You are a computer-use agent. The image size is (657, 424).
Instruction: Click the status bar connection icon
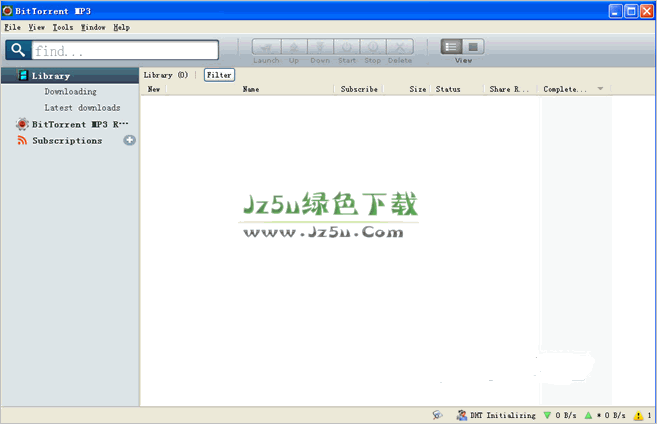pyautogui.click(x=437, y=415)
